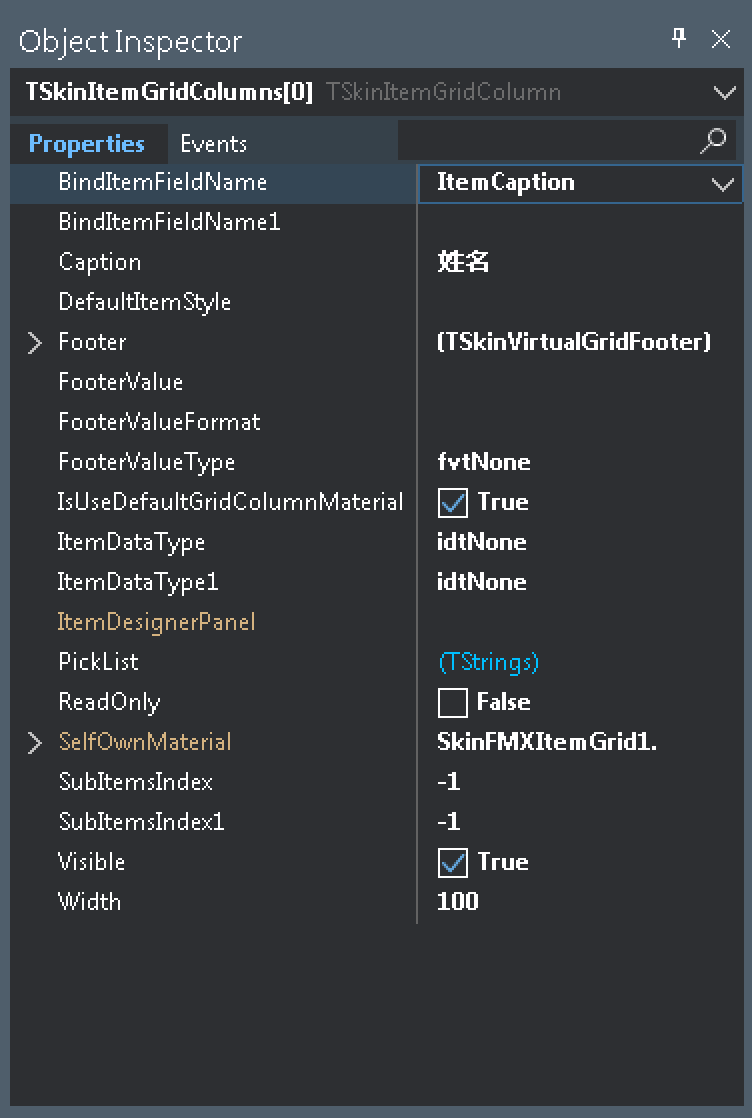Close the Object Inspector panel

pos(721,39)
